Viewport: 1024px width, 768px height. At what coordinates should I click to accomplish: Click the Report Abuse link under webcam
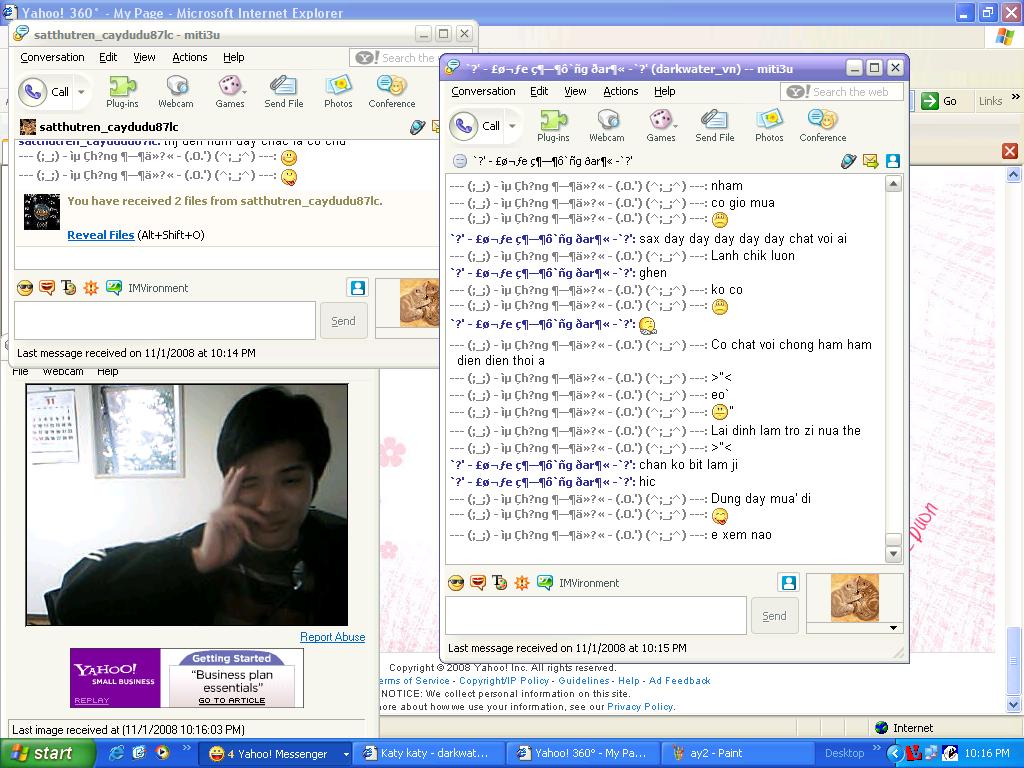[332, 637]
